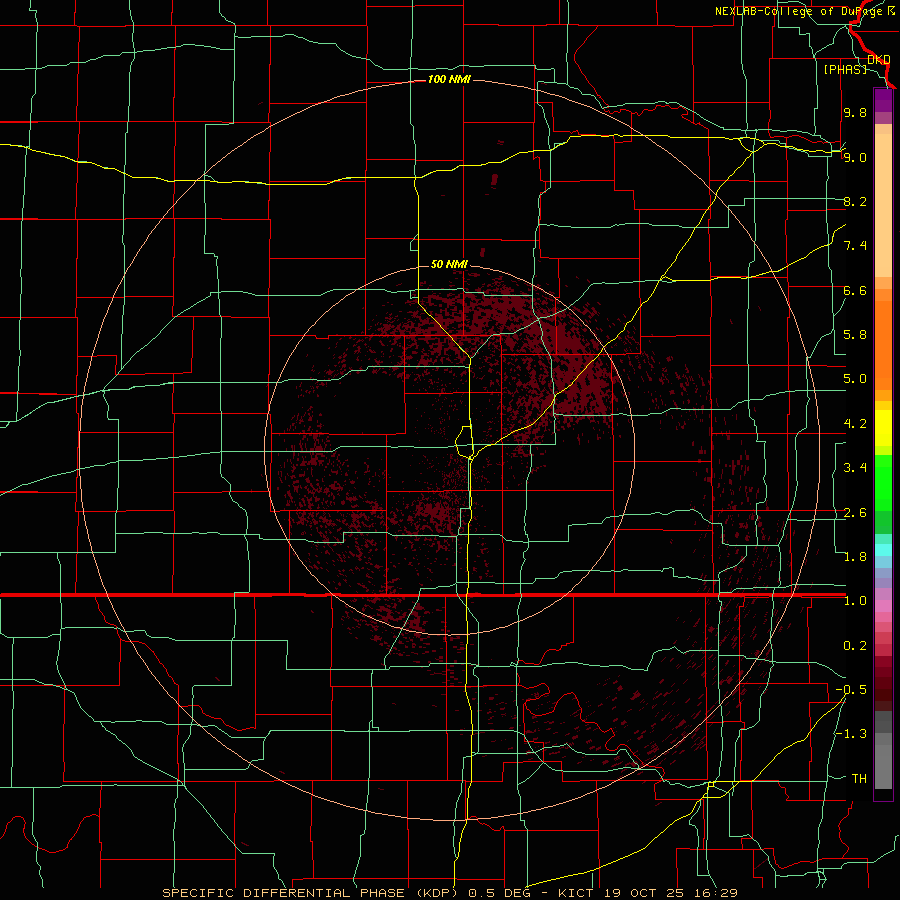Click the 100 NMI range ring label
The height and width of the screenshot is (900, 900).
[449, 79]
